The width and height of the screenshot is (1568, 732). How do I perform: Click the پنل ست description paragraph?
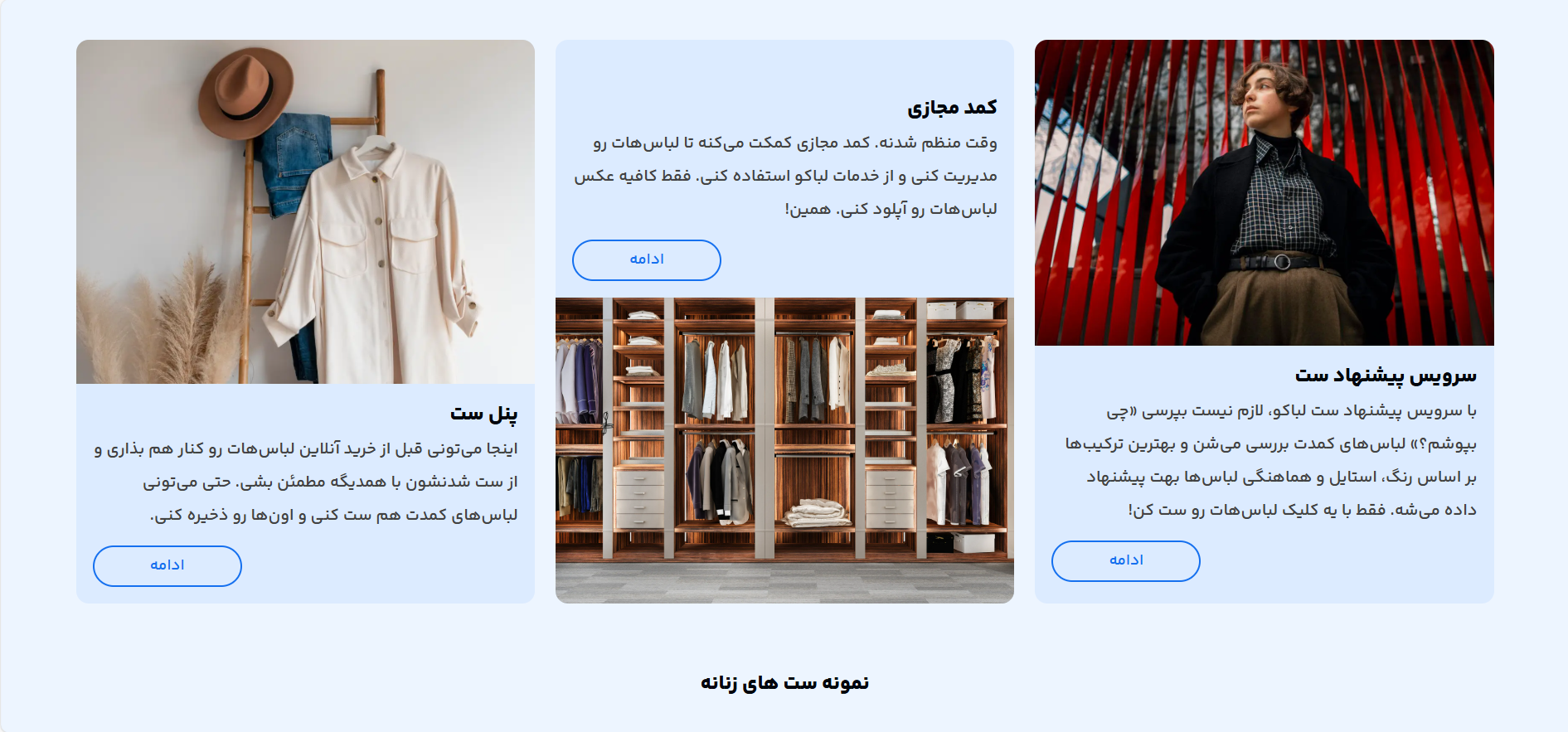click(x=306, y=482)
